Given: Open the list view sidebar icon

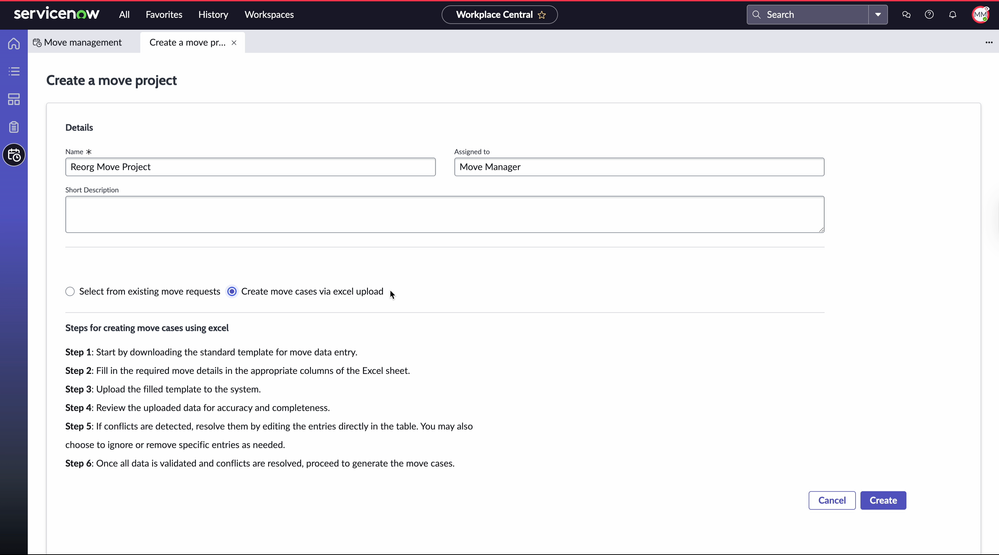Looking at the screenshot, I should (x=13, y=71).
